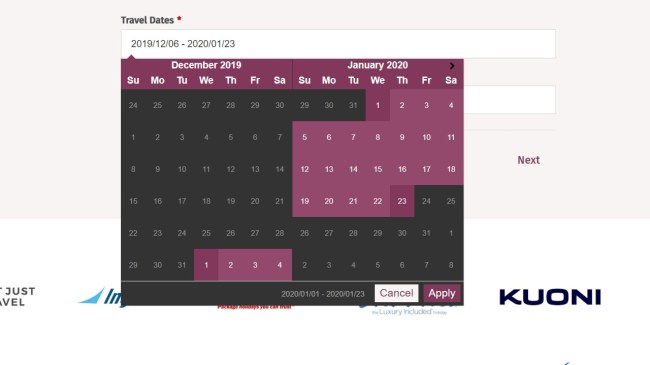Open the KUONI partner logo
The width and height of the screenshot is (650, 365).
coord(550,297)
